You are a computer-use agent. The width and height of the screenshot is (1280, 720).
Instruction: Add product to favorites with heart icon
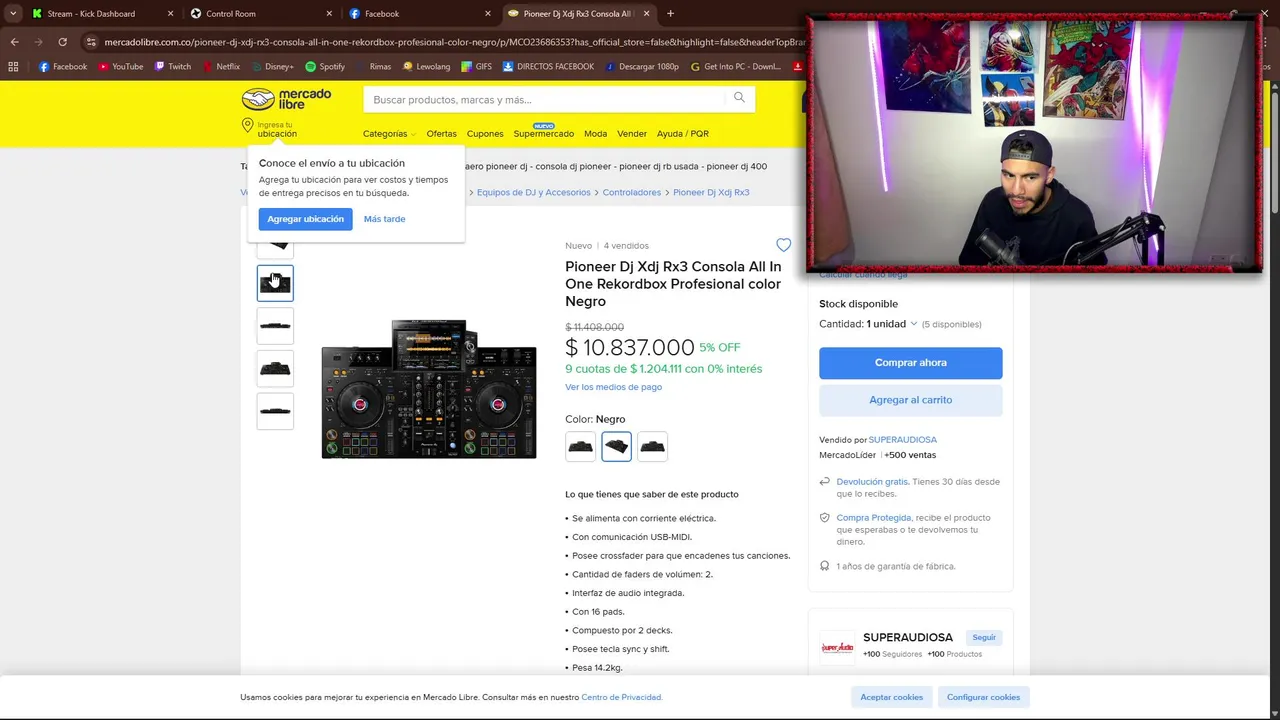[783, 245]
